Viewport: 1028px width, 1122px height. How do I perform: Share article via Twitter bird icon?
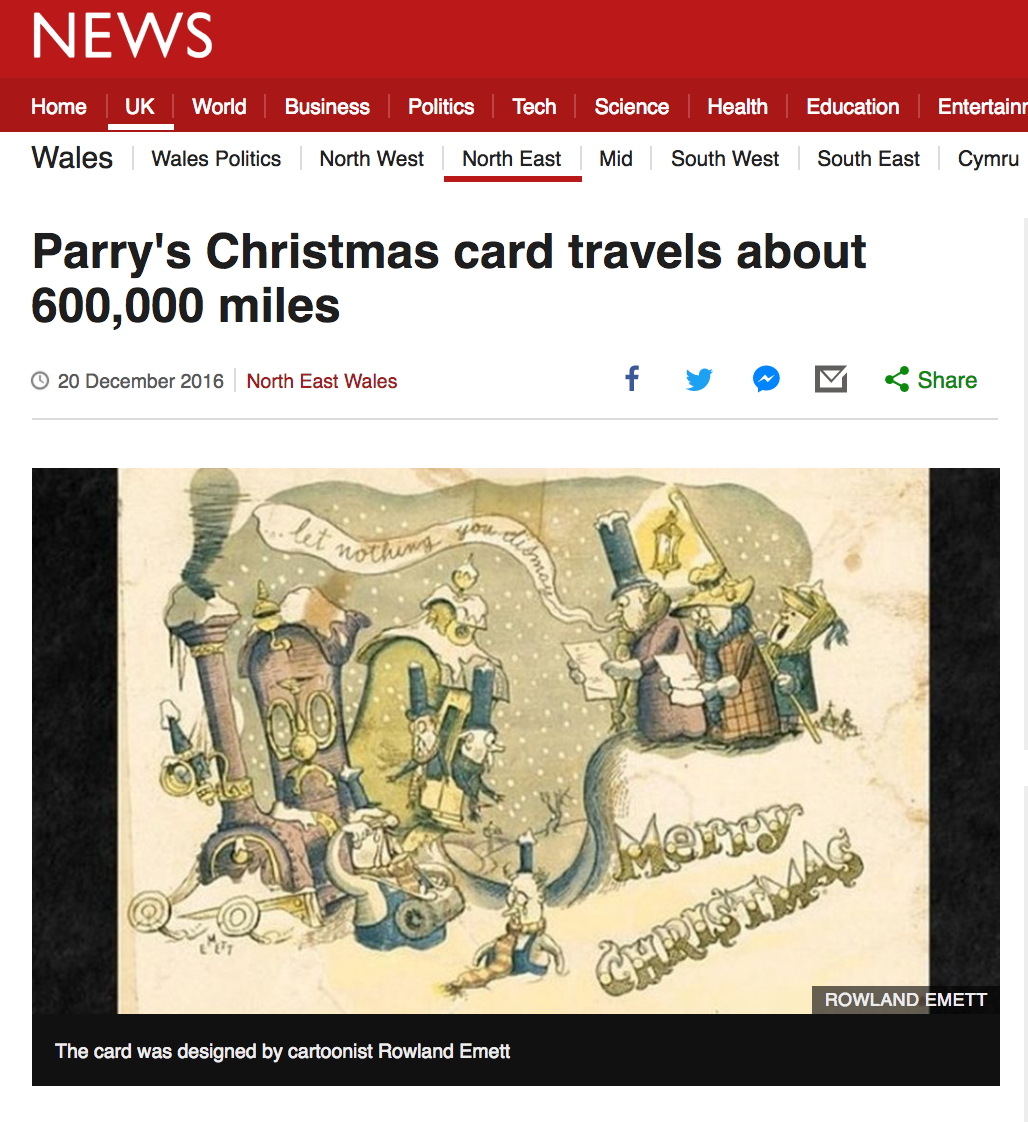[699, 379]
